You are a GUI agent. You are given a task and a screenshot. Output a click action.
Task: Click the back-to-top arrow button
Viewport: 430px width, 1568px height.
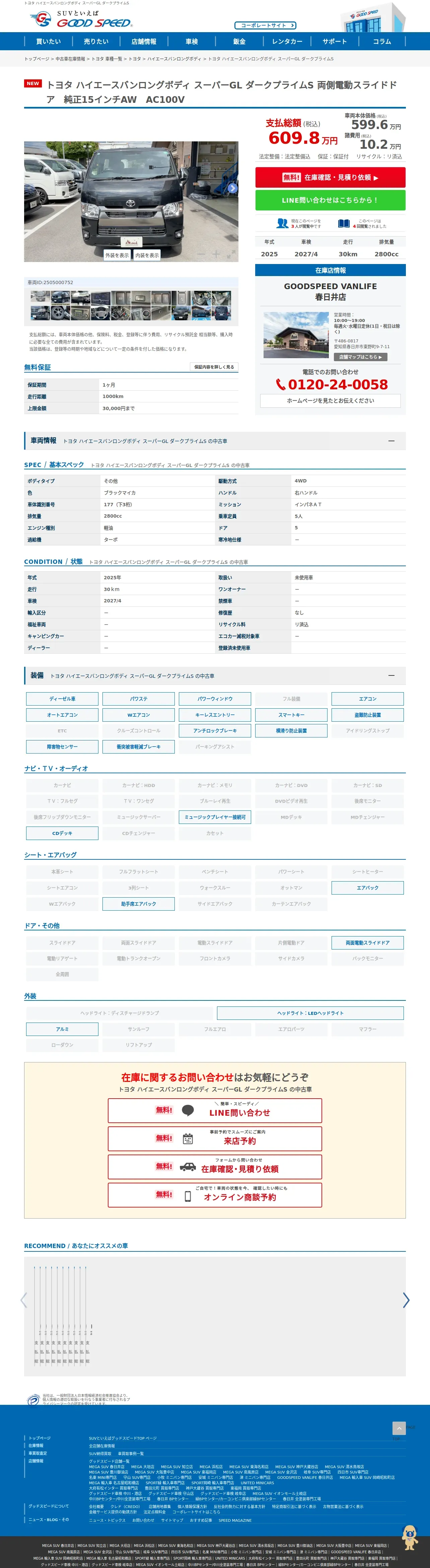click(399, 1429)
